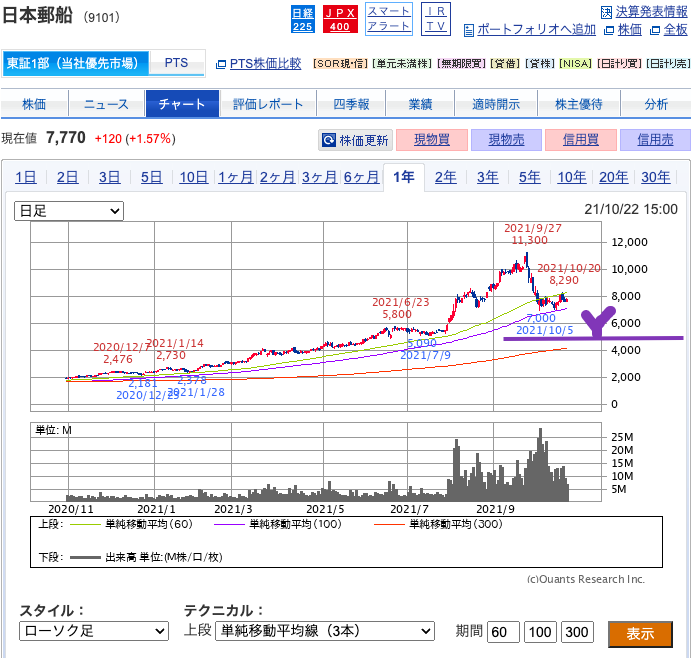The width and height of the screenshot is (697, 658).
Task: Select 3ヶ月 chart period
Action: 319,177
